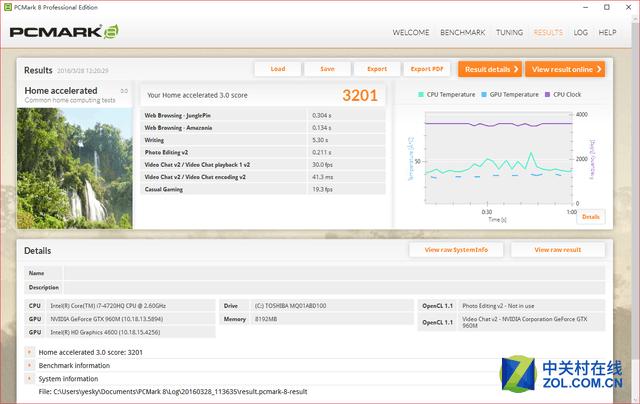640x404 pixels.
Task: Toggle CPU Clock legend swatch
Action: point(547,95)
